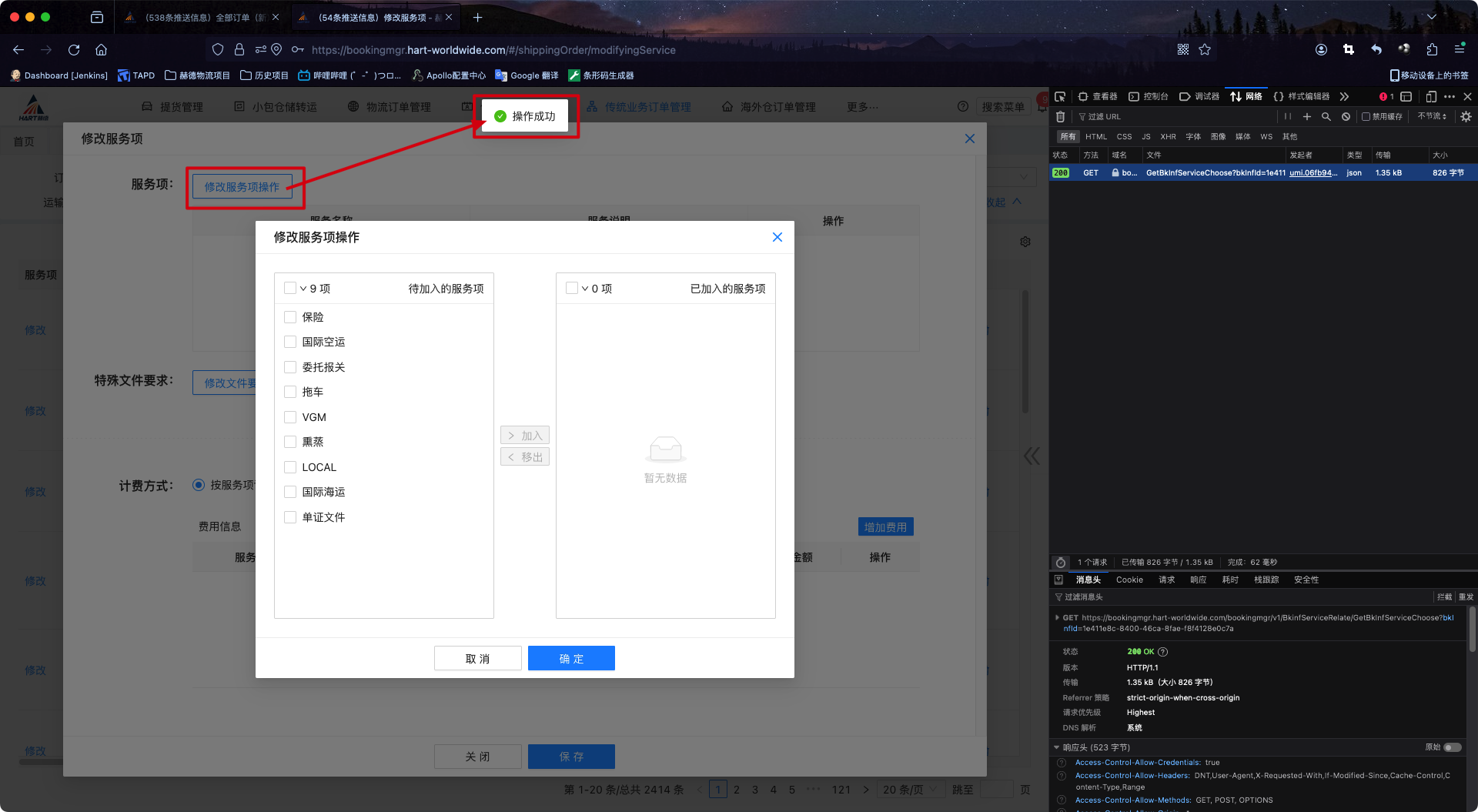Switch to the Cookie tab

coord(1129,580)
